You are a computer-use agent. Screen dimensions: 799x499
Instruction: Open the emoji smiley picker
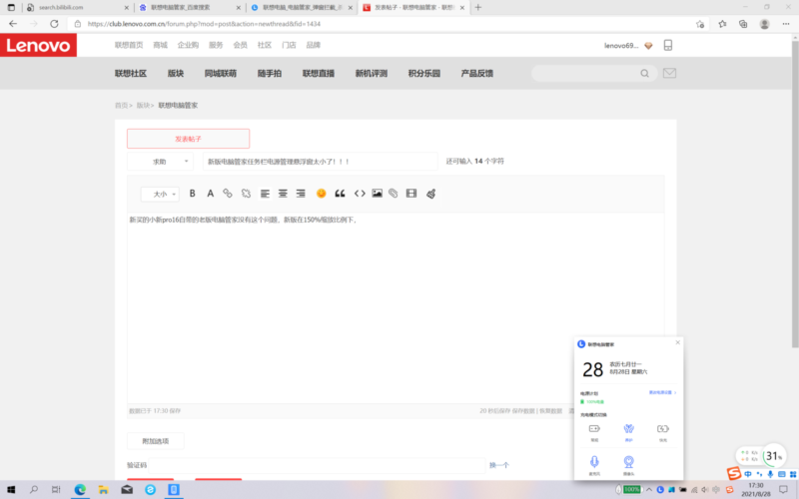(x=321, y=193)
